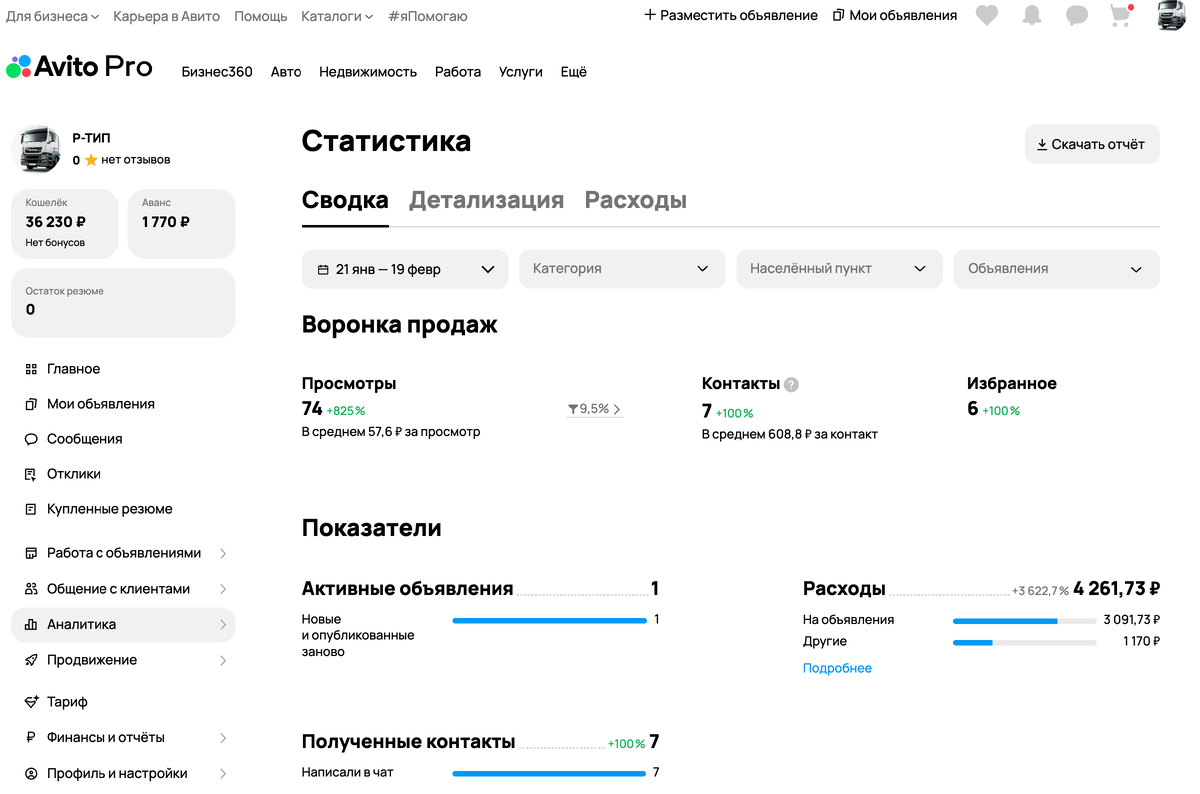Open Работа in main navigation

[458, 72]
